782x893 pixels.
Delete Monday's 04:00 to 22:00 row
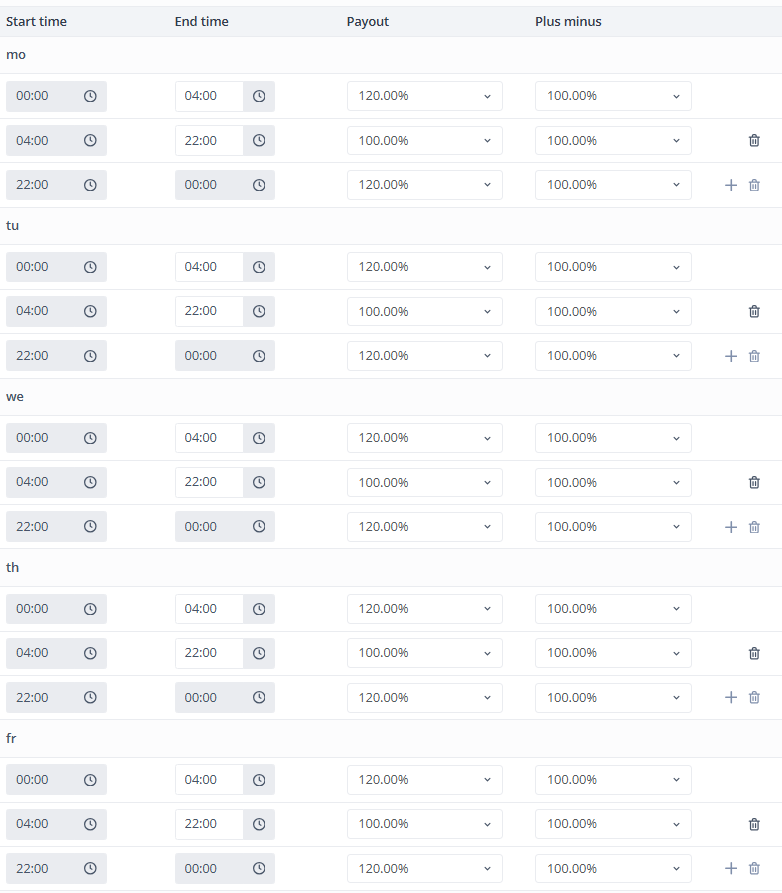(x=754, y=140)
